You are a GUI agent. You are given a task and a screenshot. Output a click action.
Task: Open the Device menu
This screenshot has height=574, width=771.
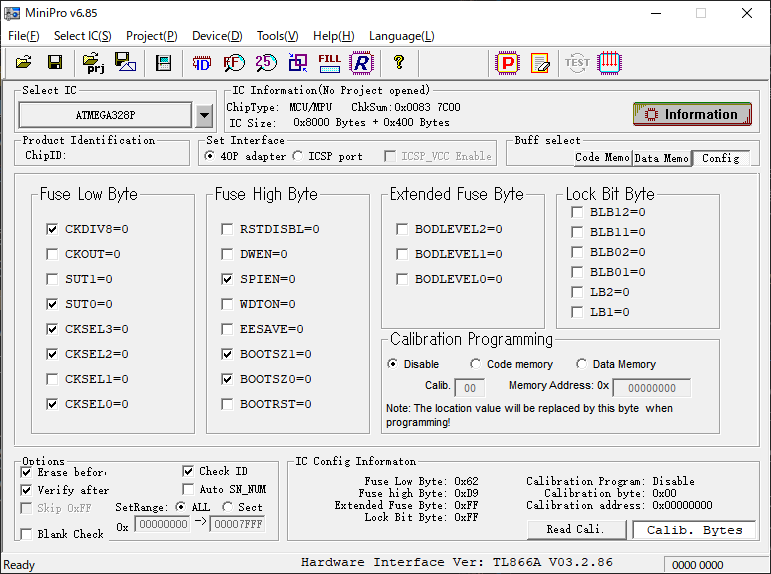(x=217, y=36)
